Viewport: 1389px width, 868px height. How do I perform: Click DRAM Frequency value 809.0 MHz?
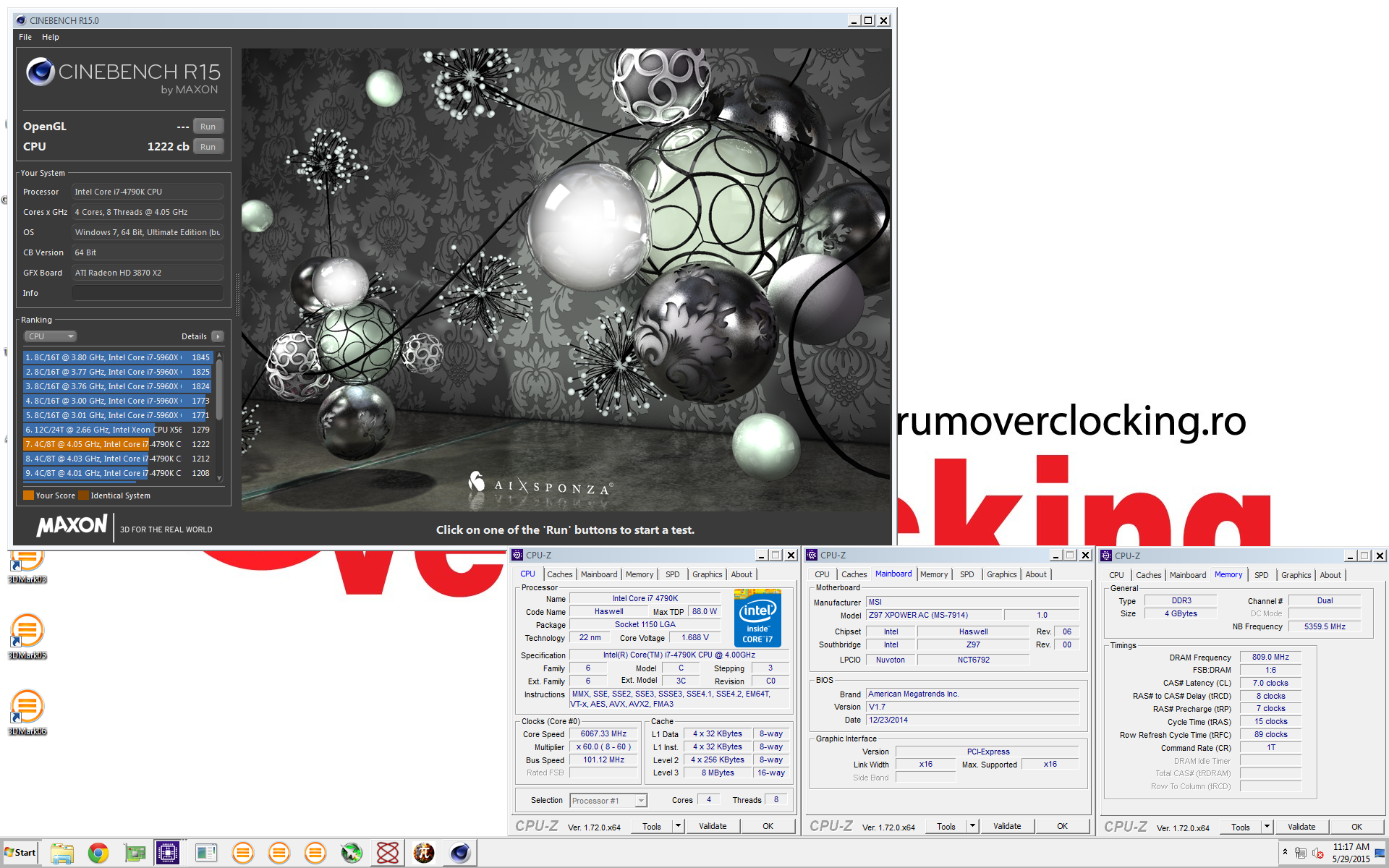pos(1270,657)
